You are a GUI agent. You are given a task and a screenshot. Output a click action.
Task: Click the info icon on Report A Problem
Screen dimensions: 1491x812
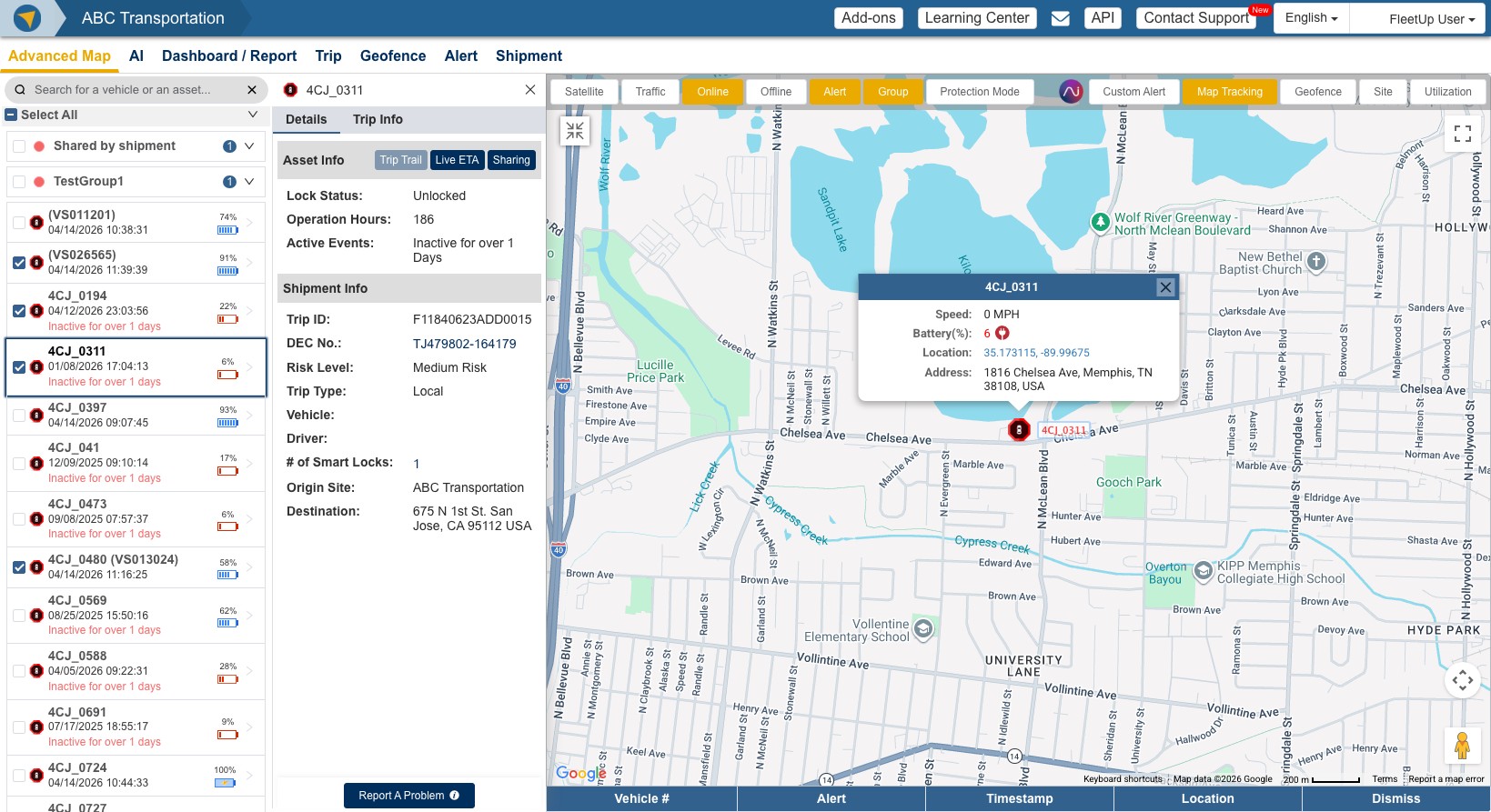coord(455,796)
